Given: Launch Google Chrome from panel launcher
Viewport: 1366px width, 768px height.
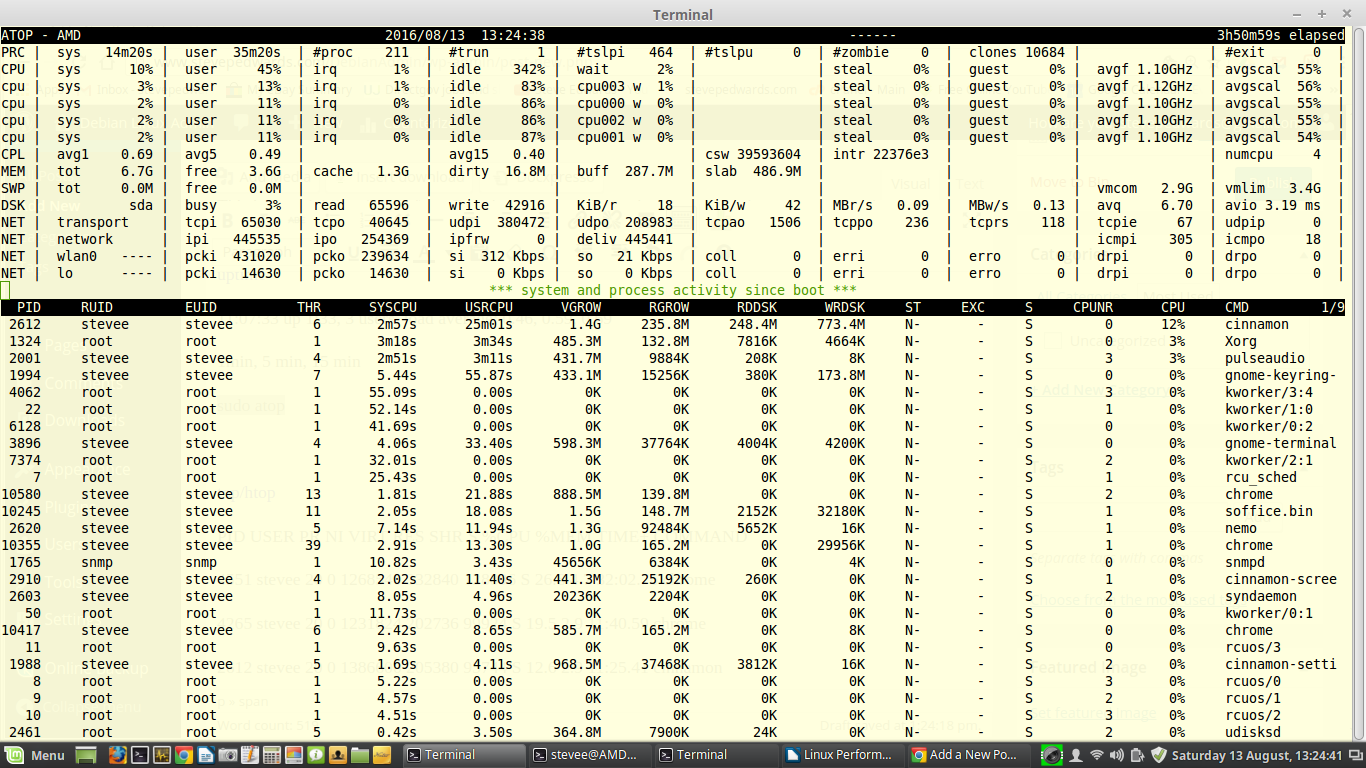Looking at the screenshot, I should [184, 755].
